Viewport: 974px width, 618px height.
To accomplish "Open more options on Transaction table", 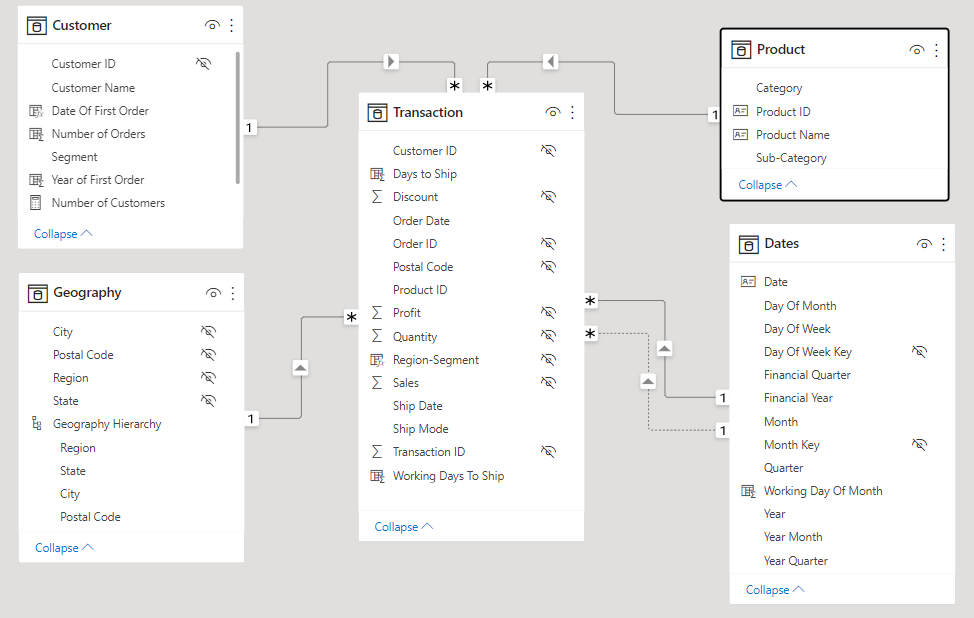I will point(572,113).
